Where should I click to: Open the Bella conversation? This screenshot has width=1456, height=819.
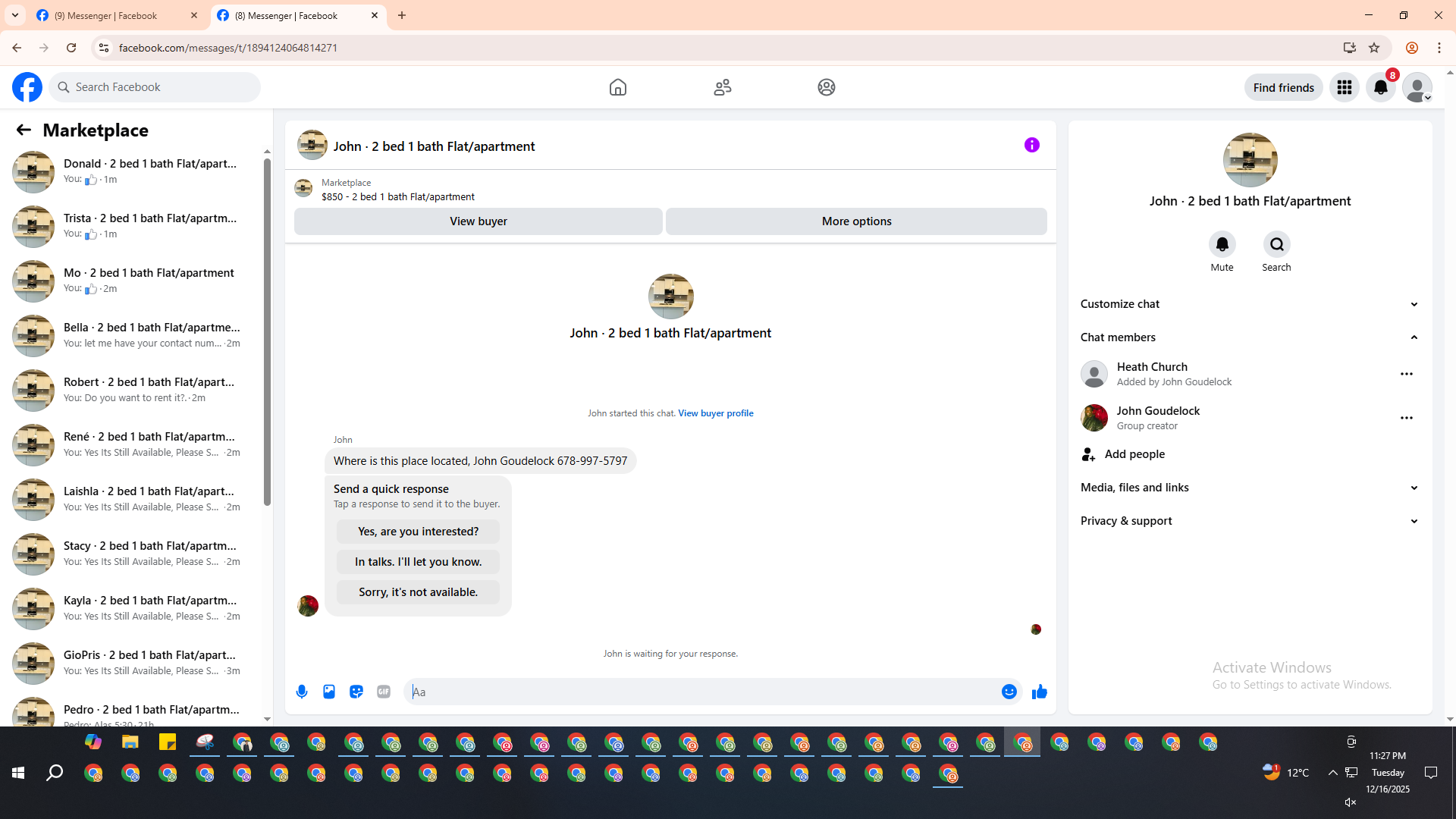pyautogui.click(x=133, y=335)
